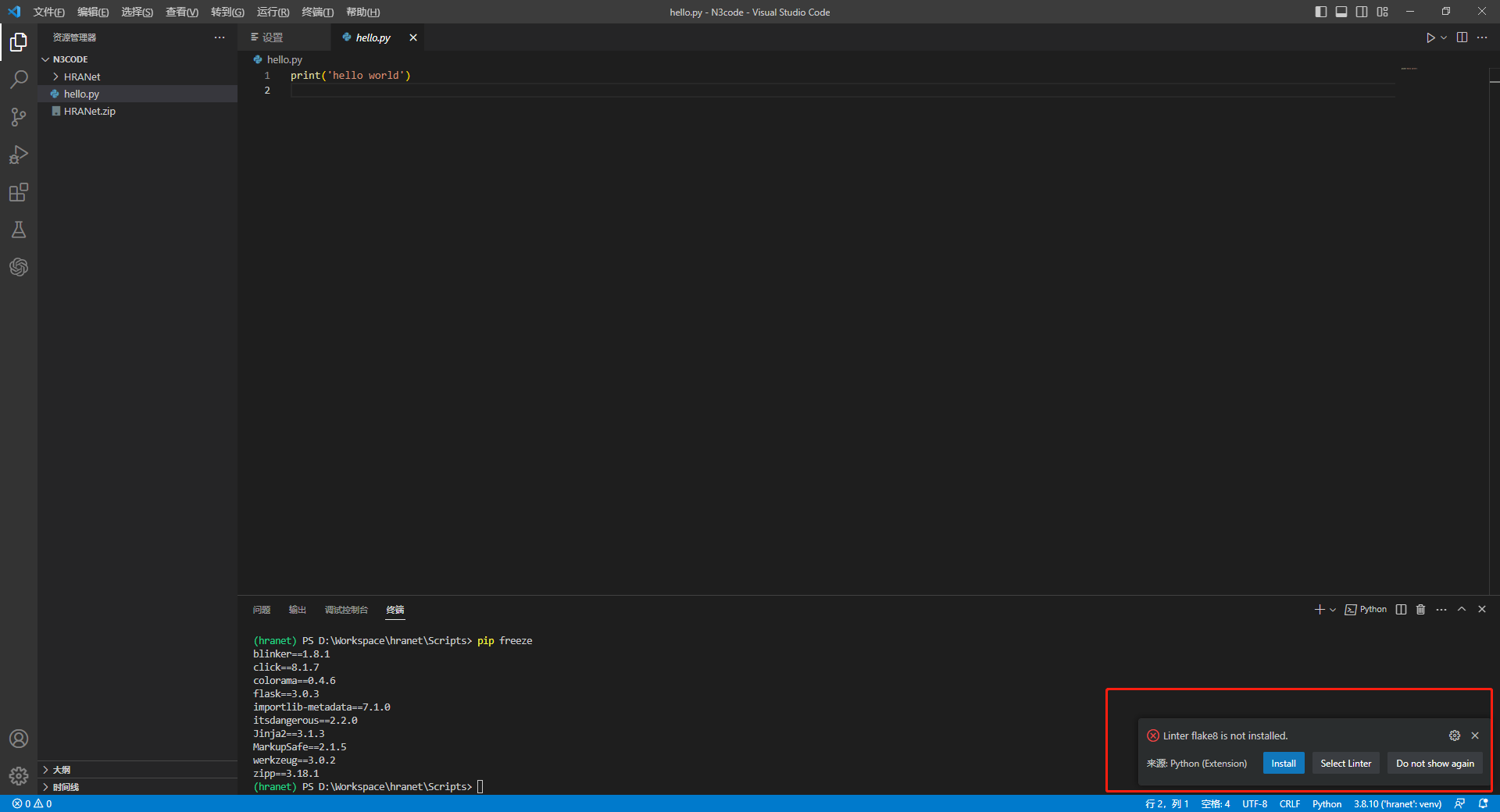The image size is (1500, 812).
Task: Click 空格: 4 indentation in status bar
Action: pyautogui.click(x=1216, y=803)
